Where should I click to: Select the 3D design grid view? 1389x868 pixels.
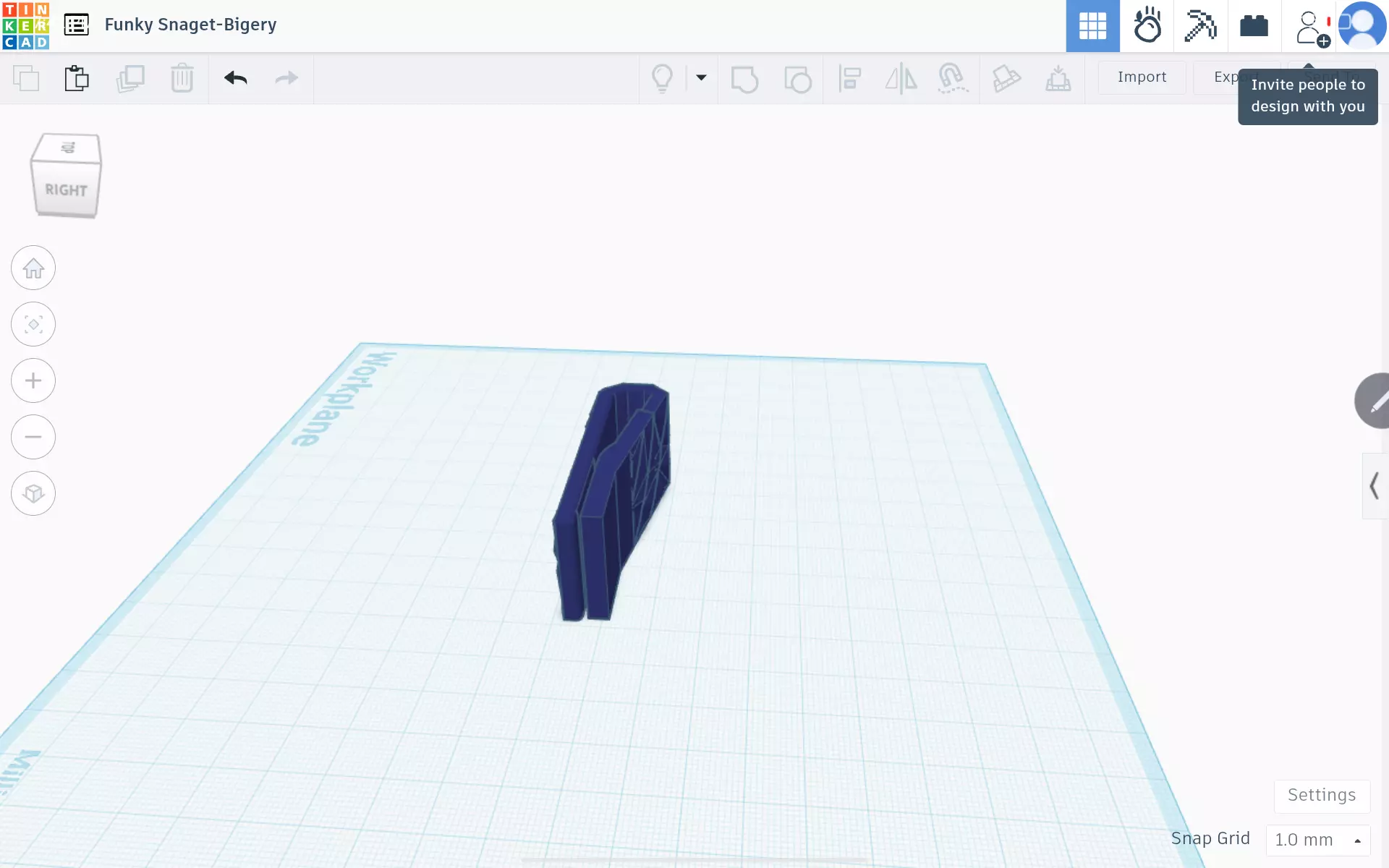(x=1092, y=26)
